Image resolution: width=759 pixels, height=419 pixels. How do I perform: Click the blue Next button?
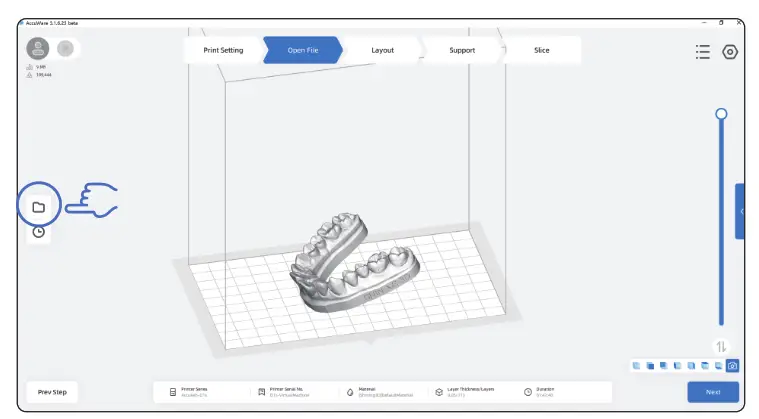(x=713, y=392)
